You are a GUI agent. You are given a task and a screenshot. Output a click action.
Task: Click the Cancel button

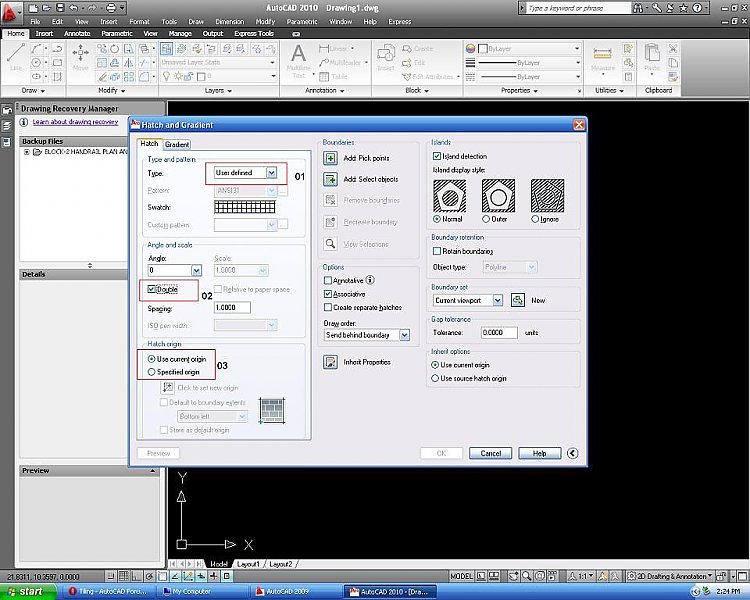(490, 453)
